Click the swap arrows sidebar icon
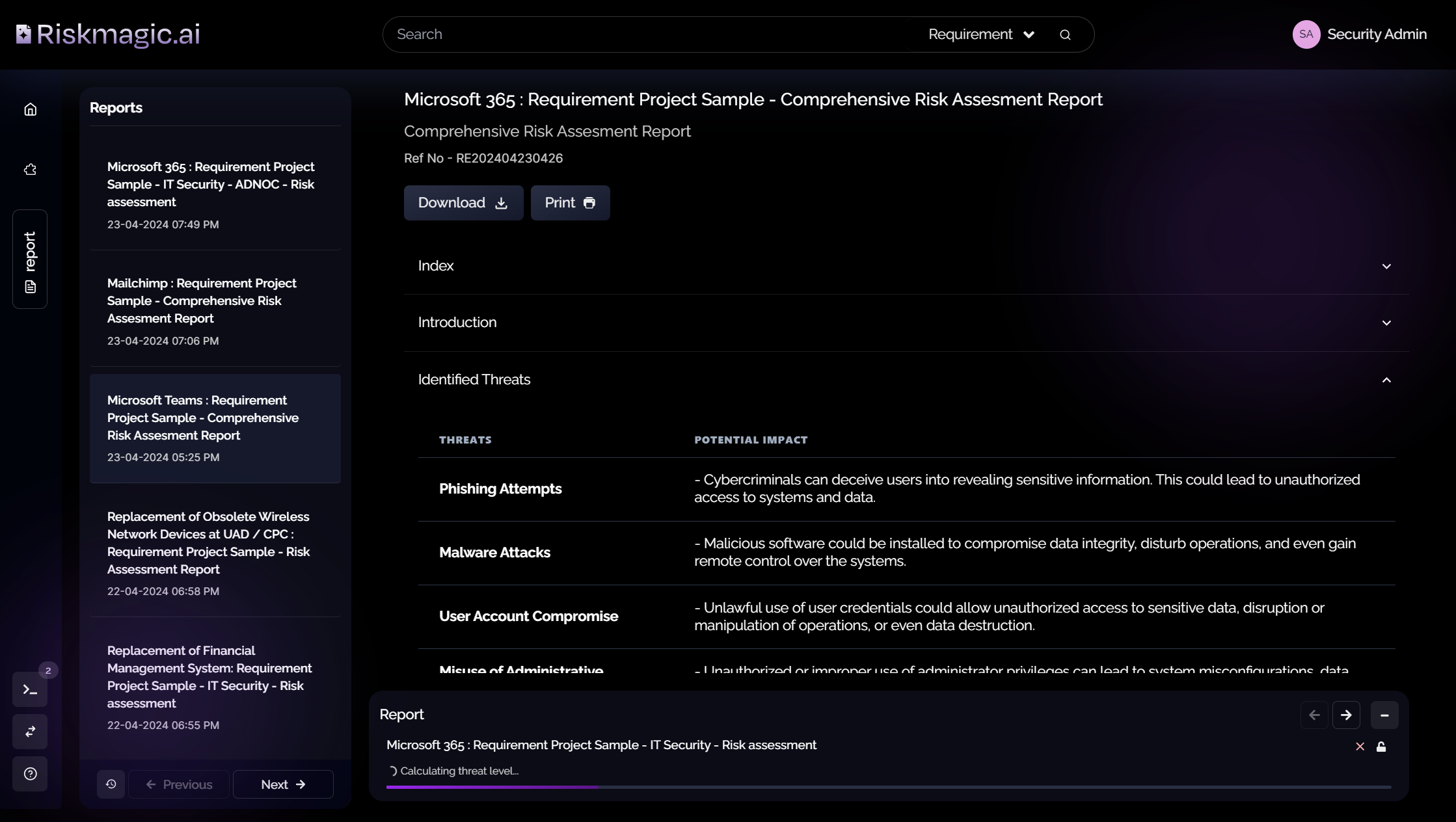 point(30,732)
